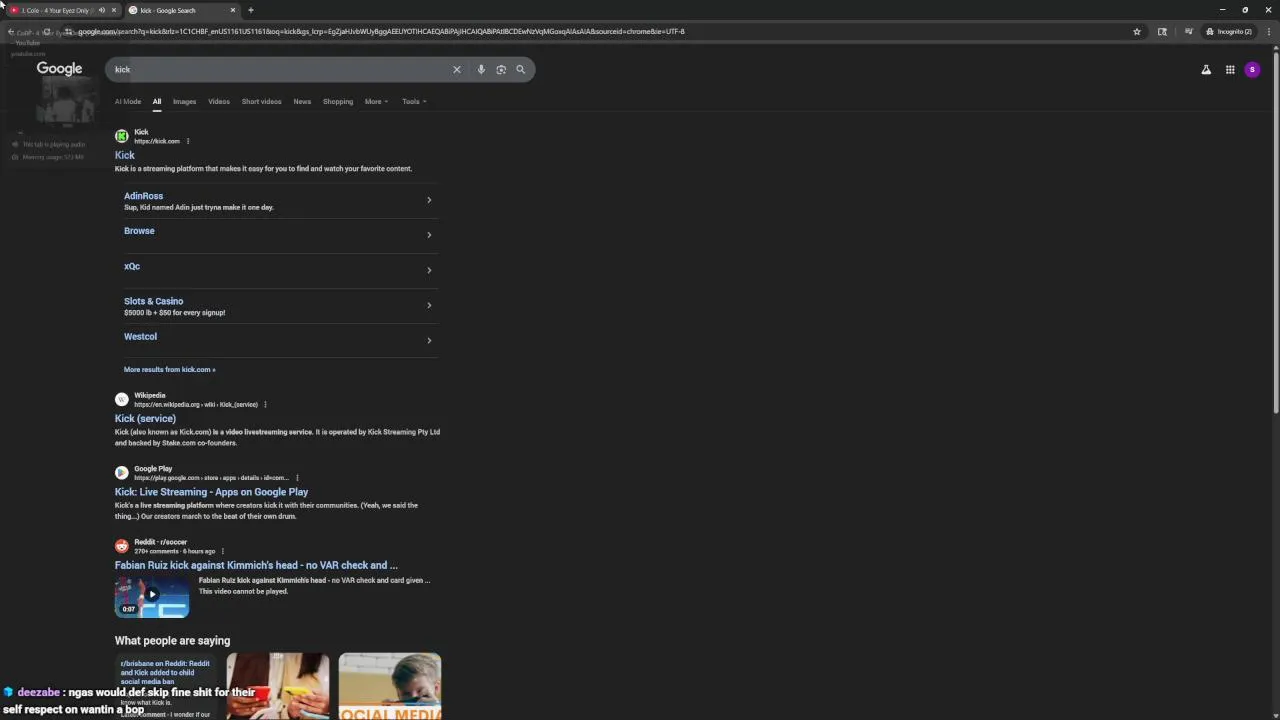Open the Slots & Casino sitelink
Screen dimensions: 1280x720
tap(153, 301)
